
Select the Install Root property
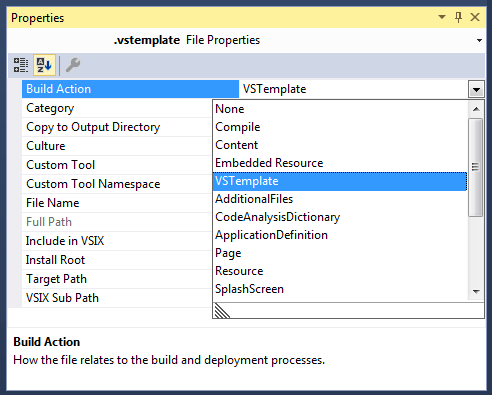tap(117, 260)
